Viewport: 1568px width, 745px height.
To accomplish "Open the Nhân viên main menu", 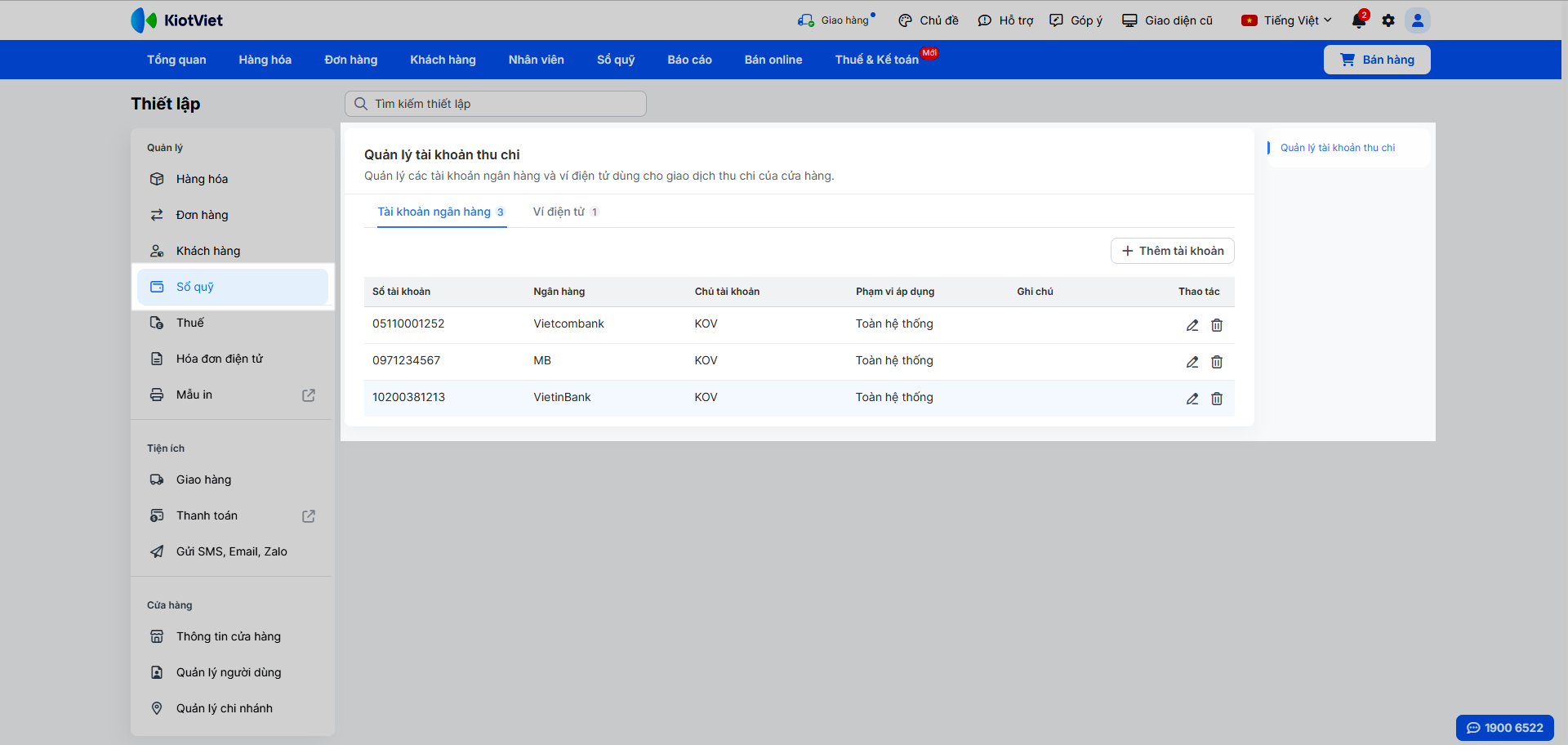I will pyautogui.click(x=537, y=60).
